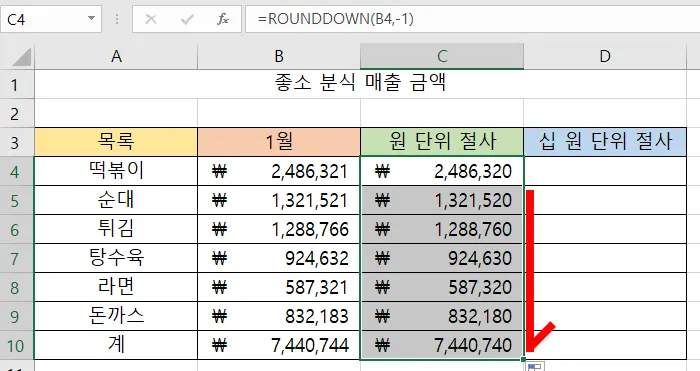
Task: Click the Cancel (X) formula bar icon
Action: (151, 19)
